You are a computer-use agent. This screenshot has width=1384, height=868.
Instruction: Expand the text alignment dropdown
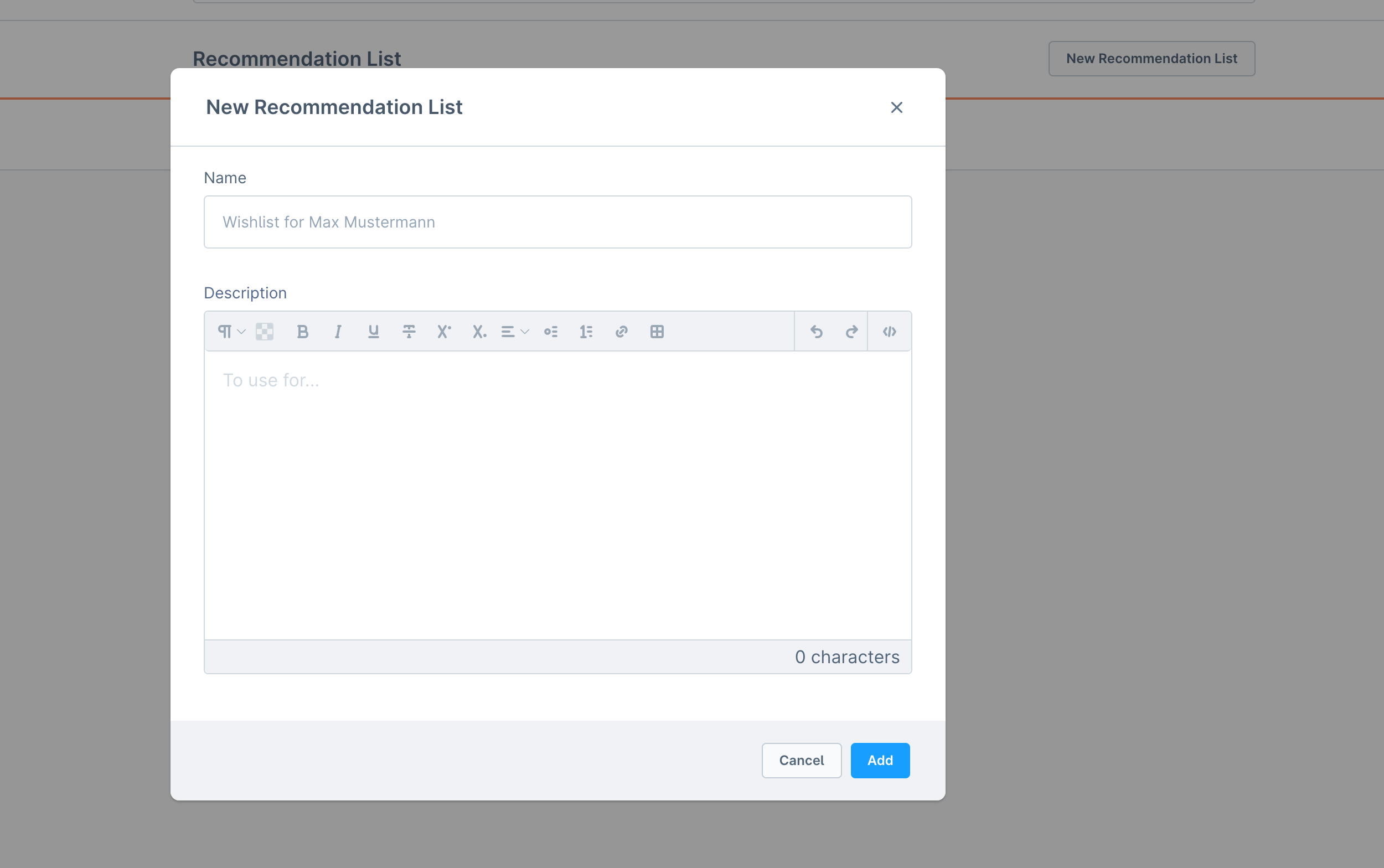(513, 331)
